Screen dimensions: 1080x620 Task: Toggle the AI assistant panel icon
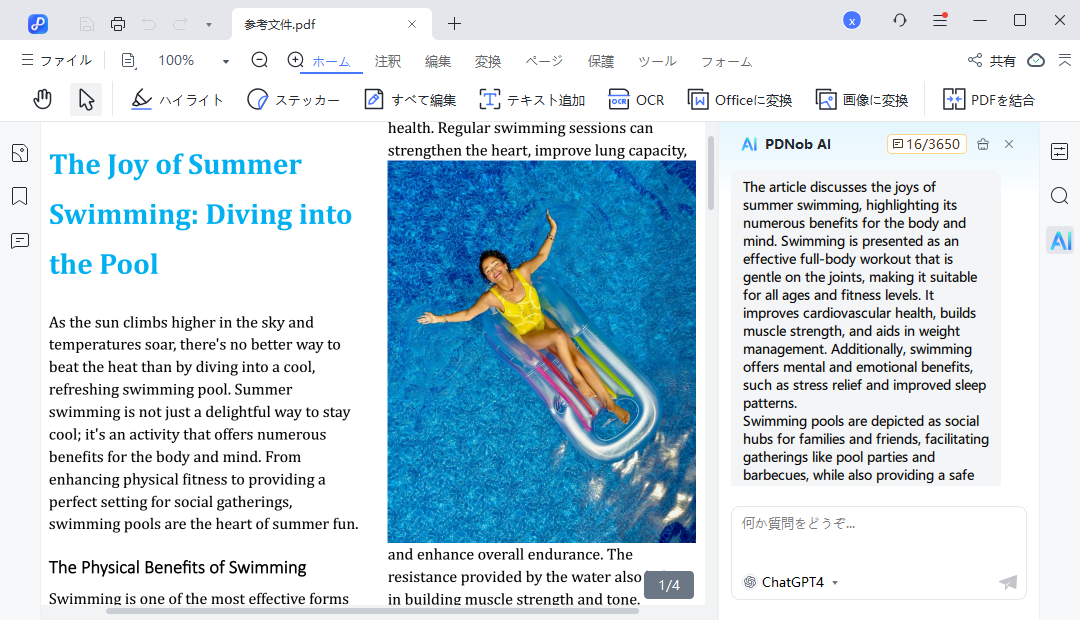point(1060,240)
